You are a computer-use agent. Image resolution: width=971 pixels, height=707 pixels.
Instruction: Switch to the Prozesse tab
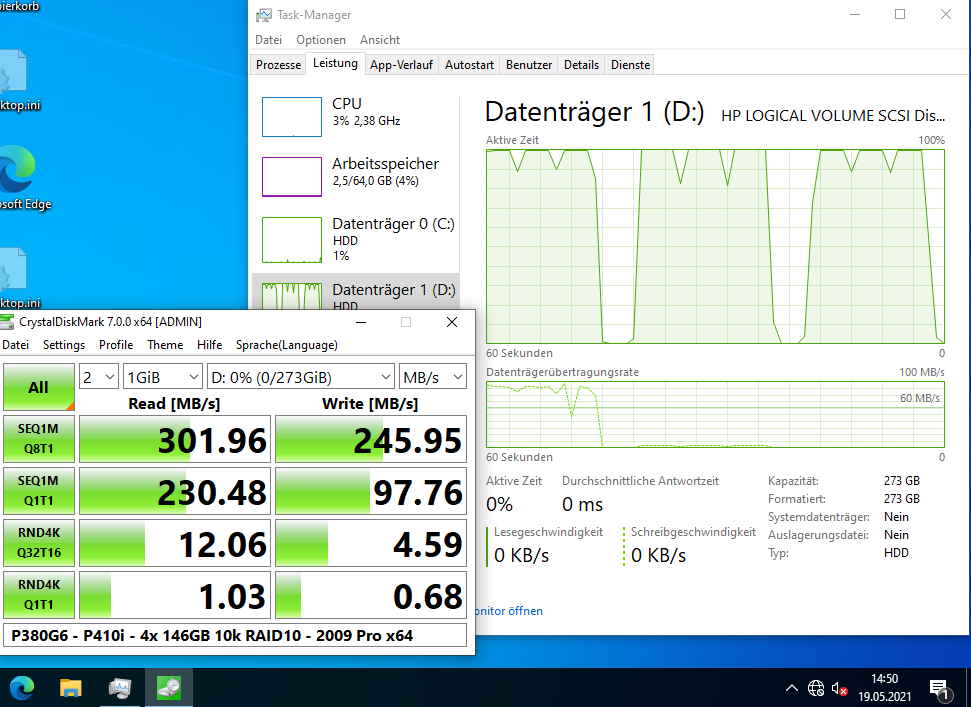(x=278, y=65)
